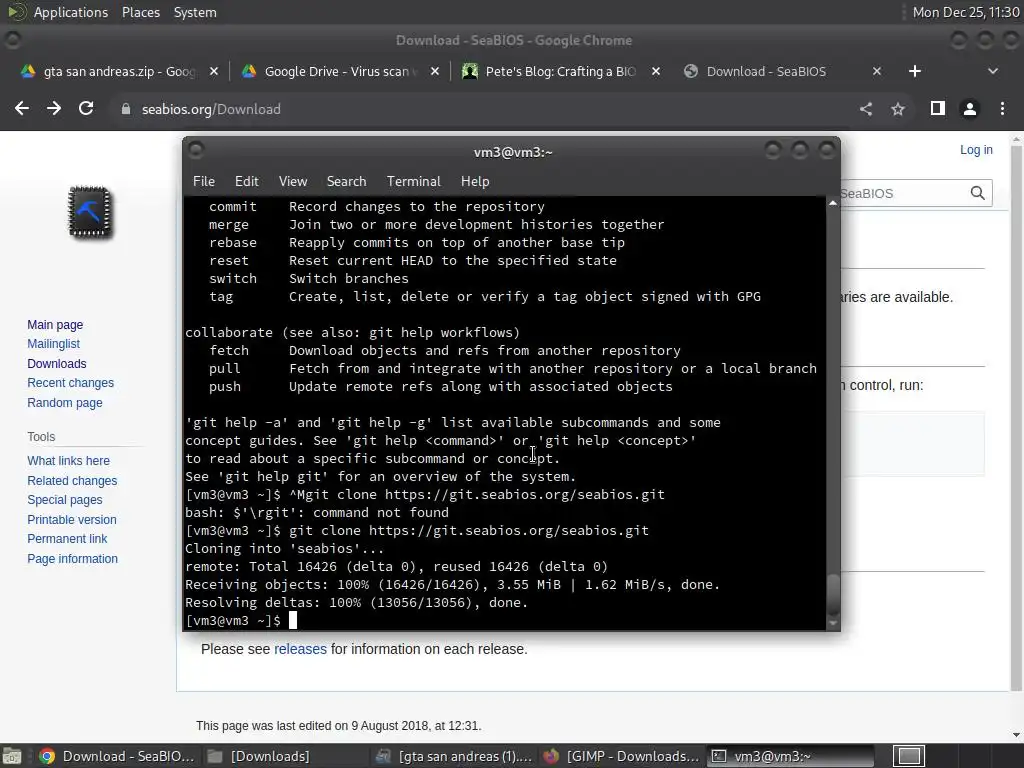
Task: Open Related changes link
Action: coord(72,481)
